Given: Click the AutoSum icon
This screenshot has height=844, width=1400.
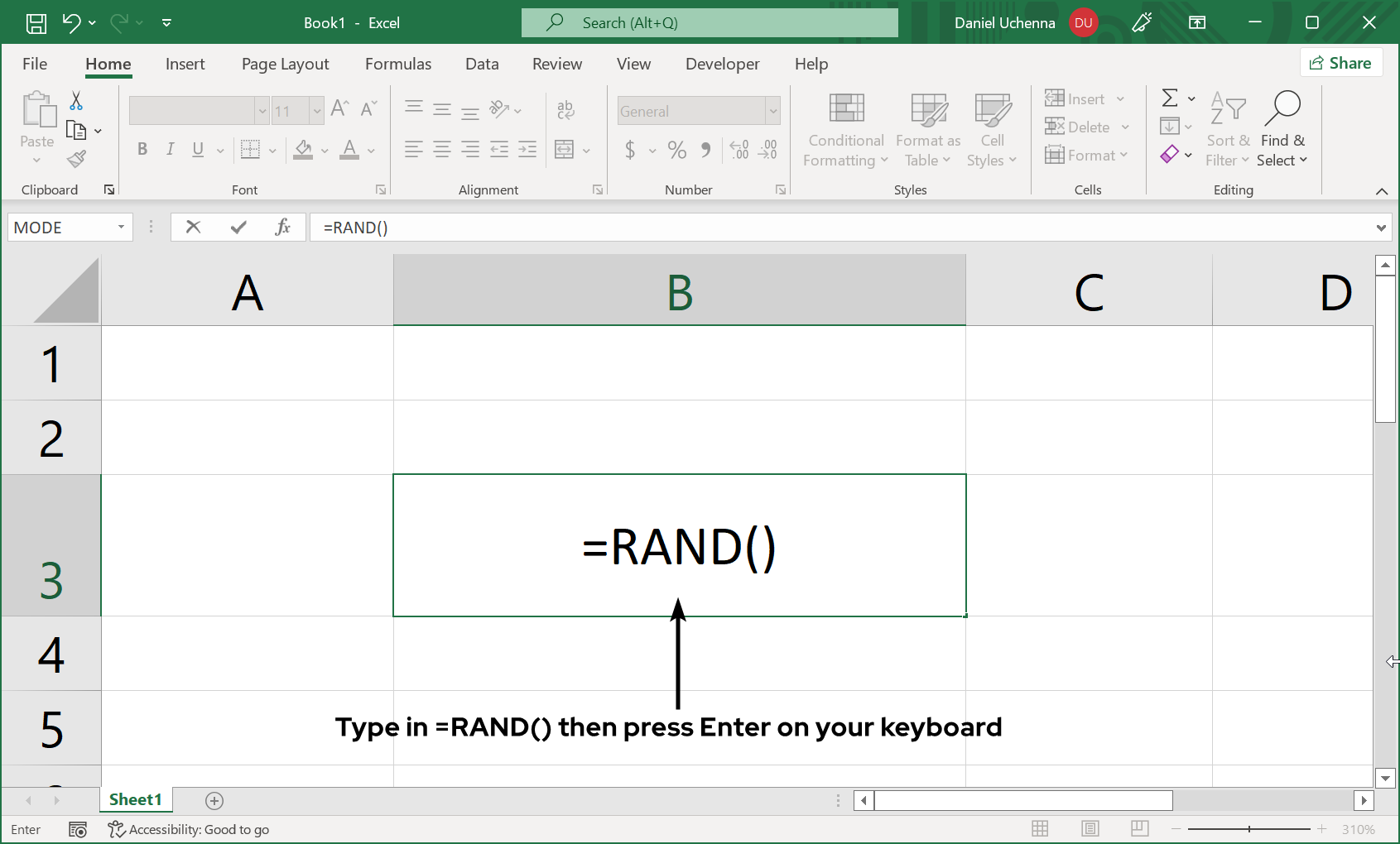Looking at the screenshot, I should tap(1170, 98).
